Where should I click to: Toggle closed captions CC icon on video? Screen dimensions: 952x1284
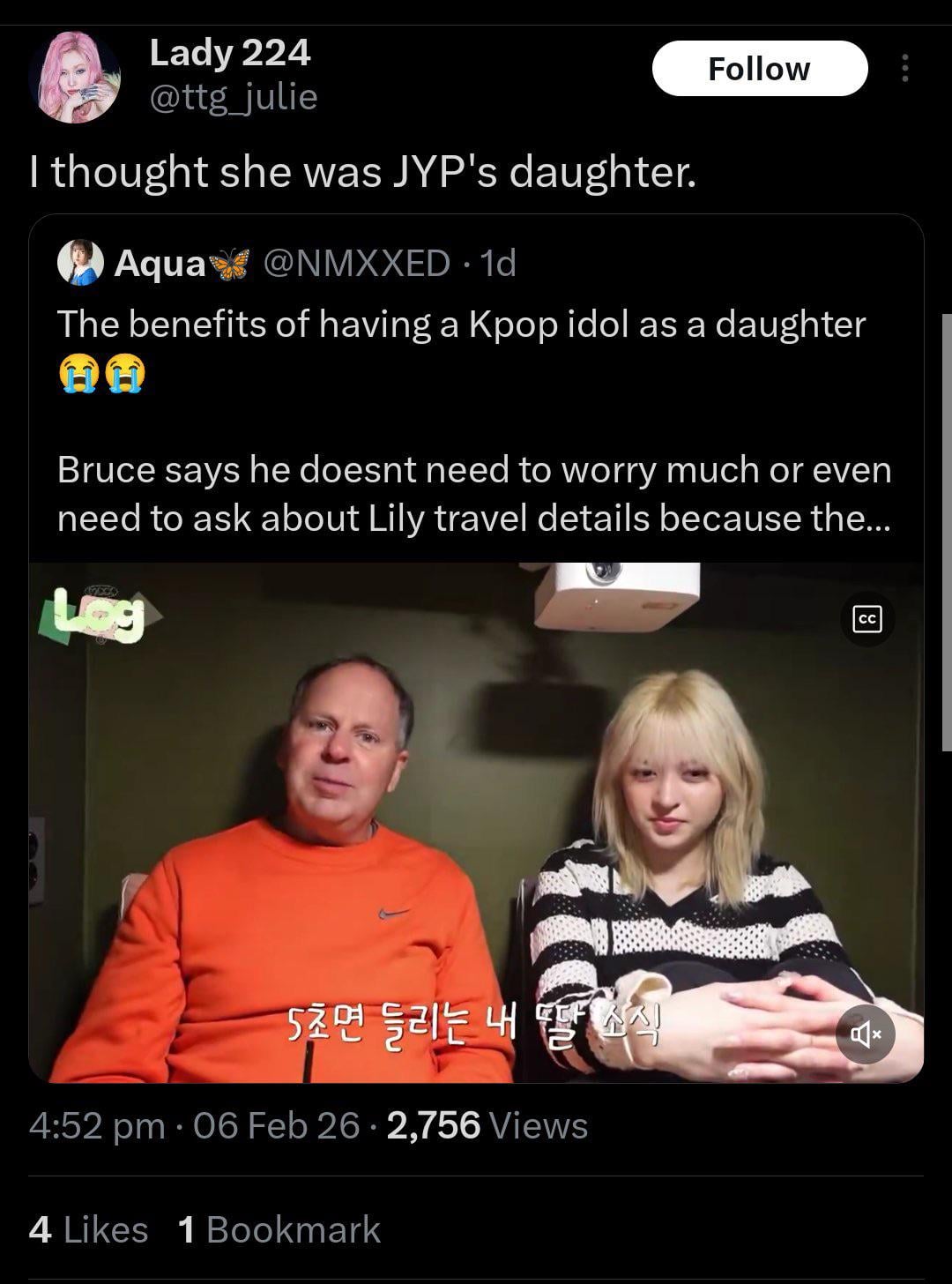[x=867, y=620]
